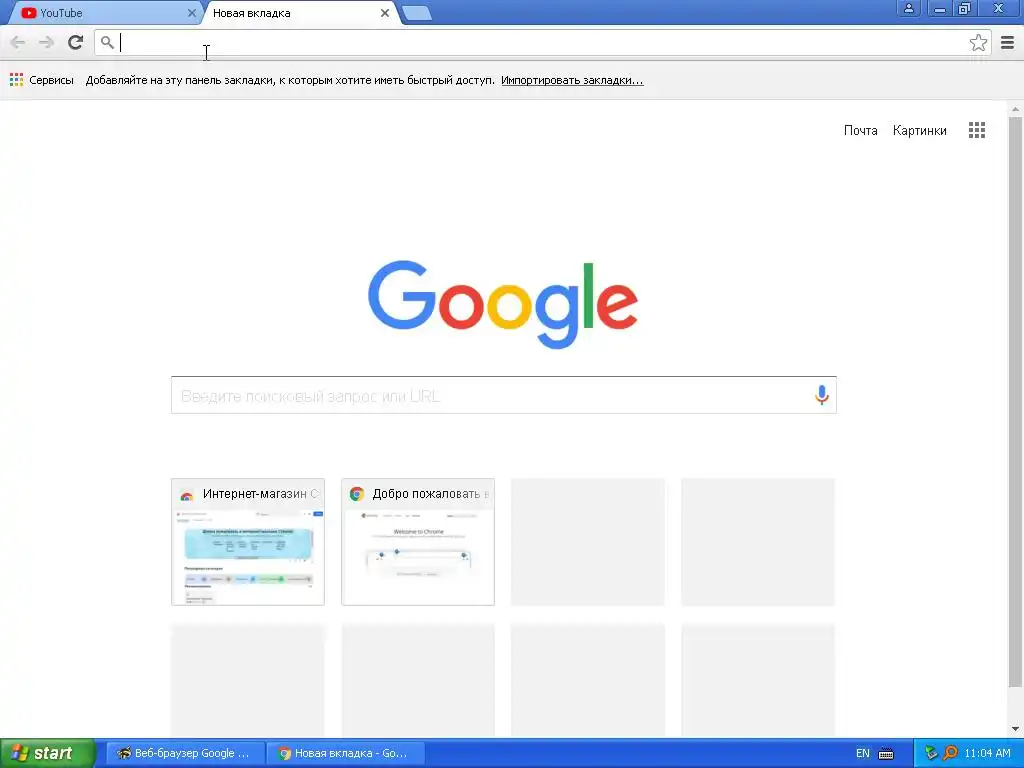The height and width of the screenshot is (768, 1024).
Task: Click the back navigation arrow
Action: pos(18,43)
